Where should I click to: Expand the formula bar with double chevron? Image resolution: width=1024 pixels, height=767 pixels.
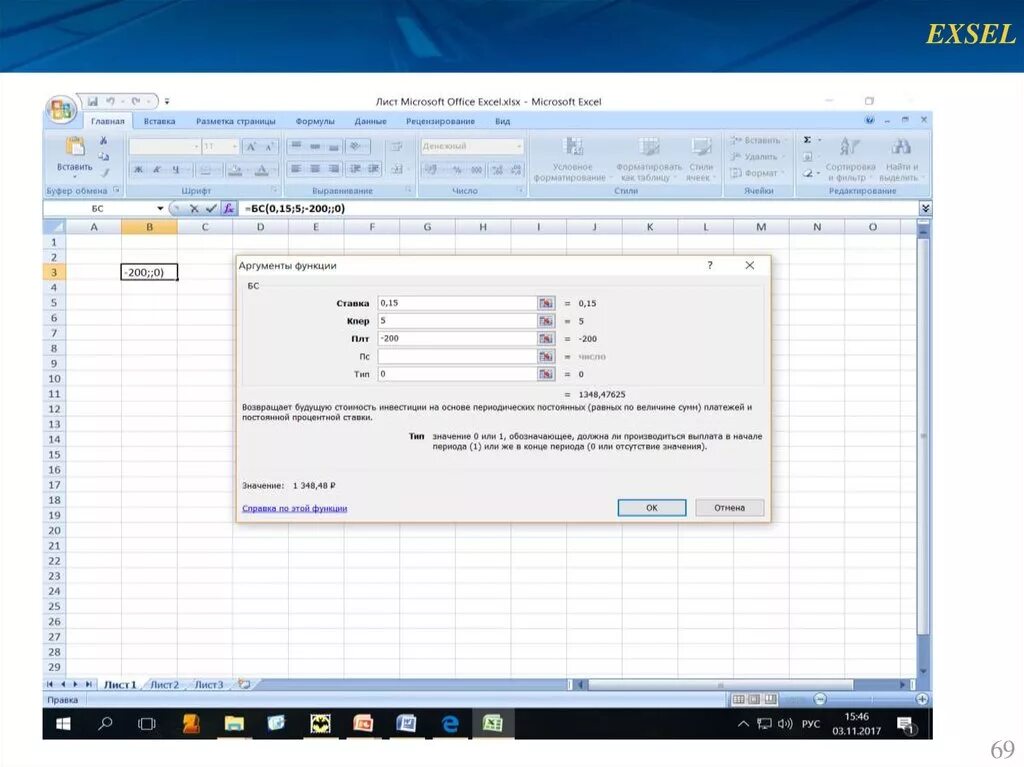pyautogui.click(x=925, y=208)
